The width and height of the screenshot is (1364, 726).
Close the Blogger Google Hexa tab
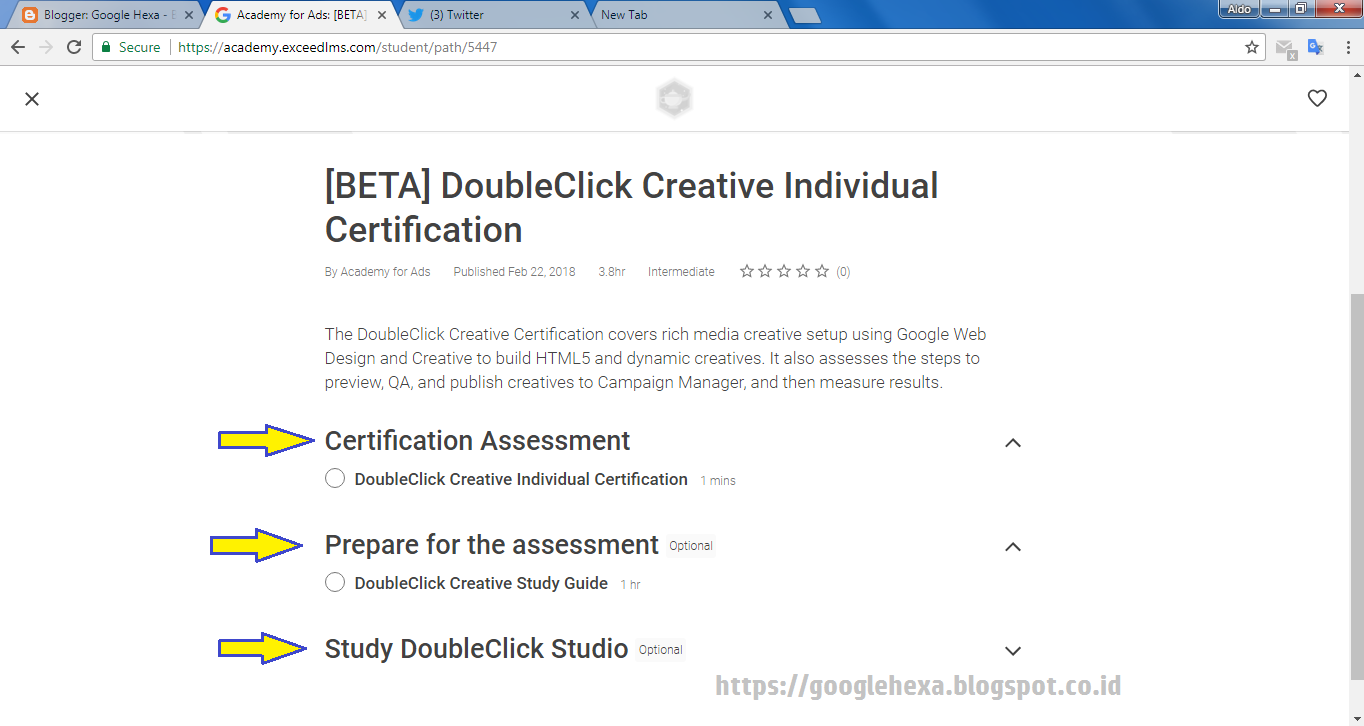(189, 15)
